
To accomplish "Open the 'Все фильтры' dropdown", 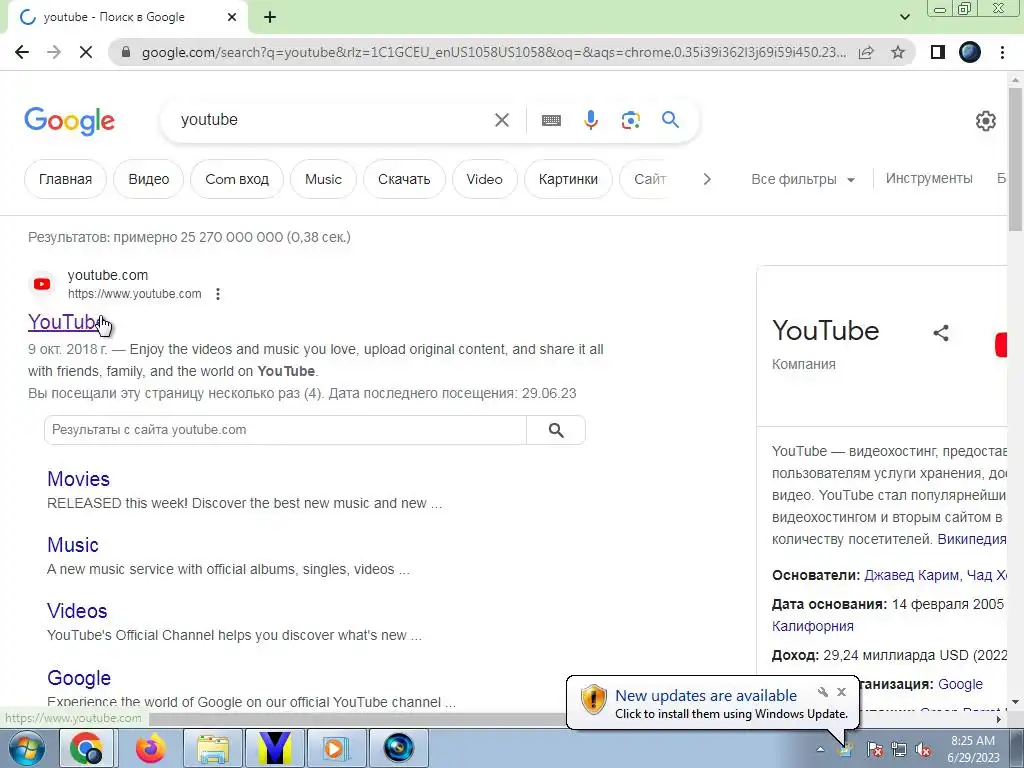I will point(803,179).
